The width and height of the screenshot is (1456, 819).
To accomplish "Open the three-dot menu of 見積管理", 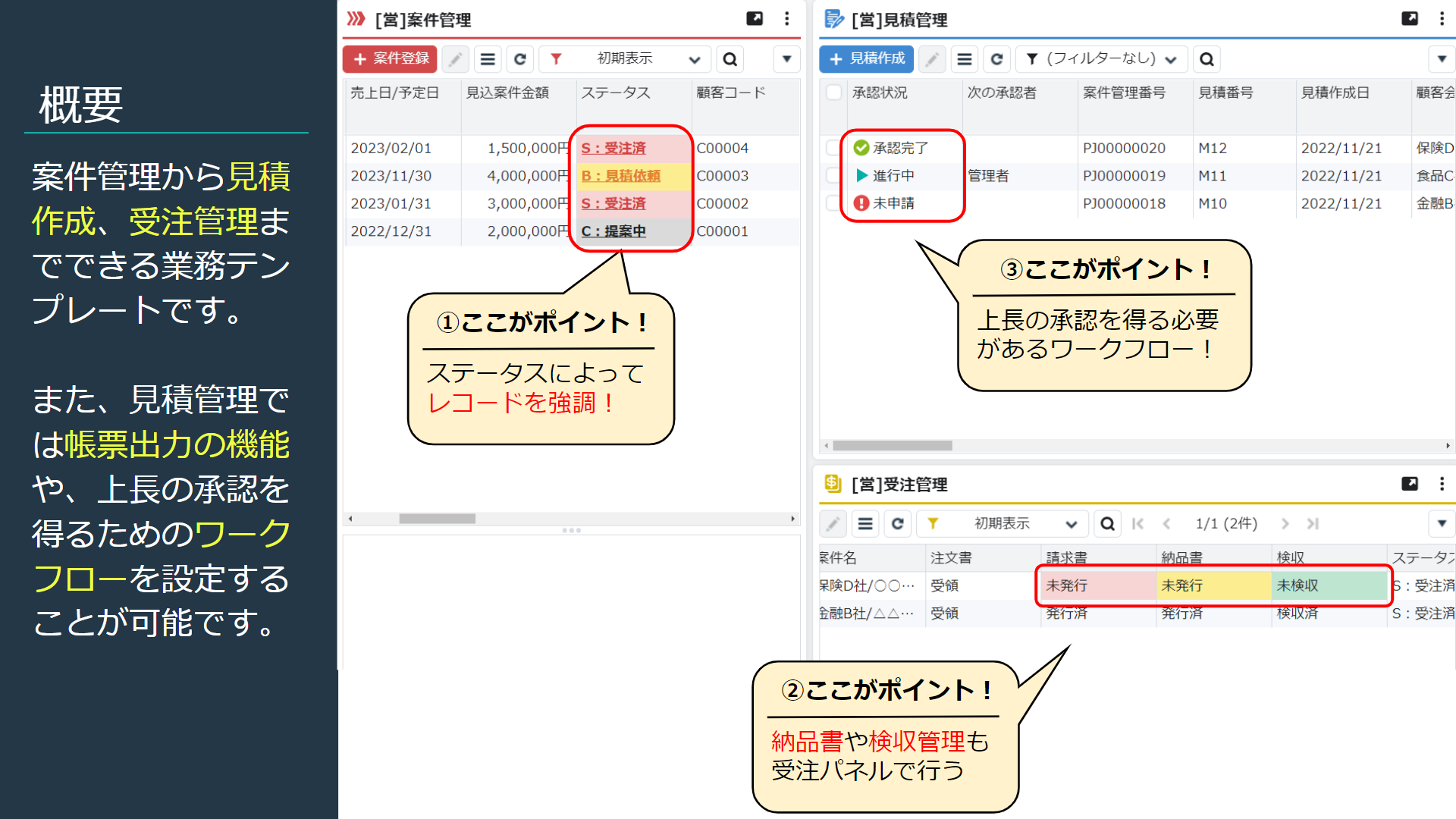I will point(1442,19).
